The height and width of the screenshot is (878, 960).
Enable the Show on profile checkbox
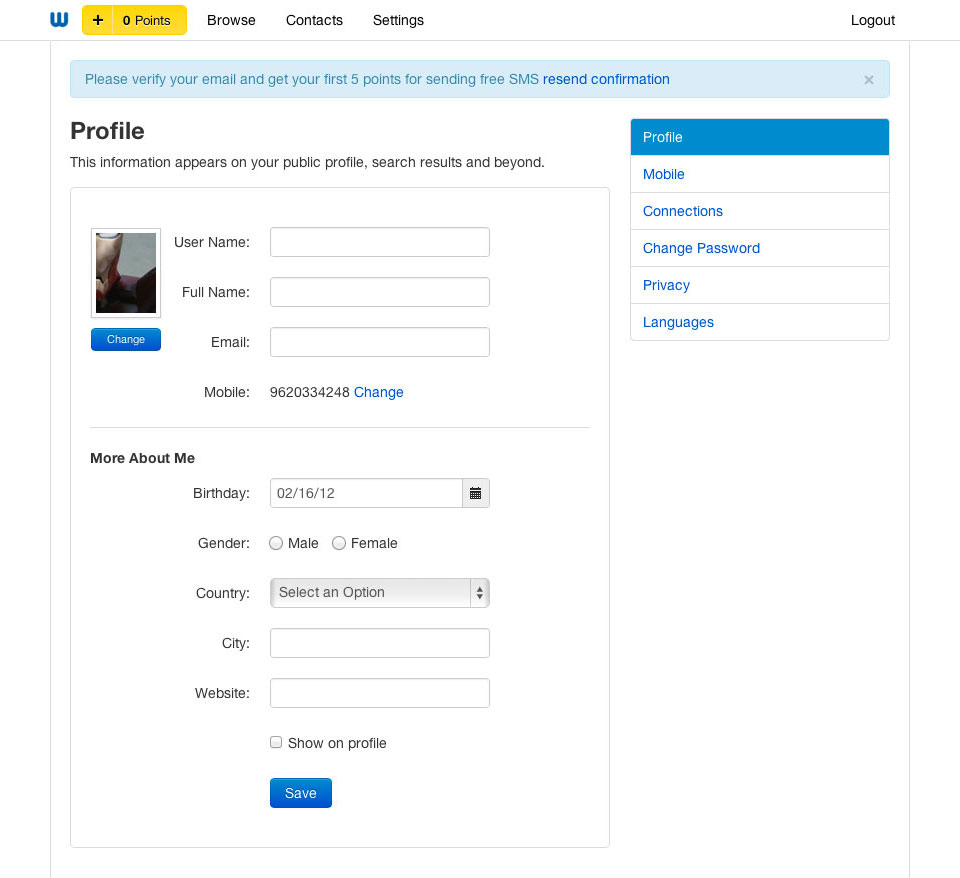276,742
